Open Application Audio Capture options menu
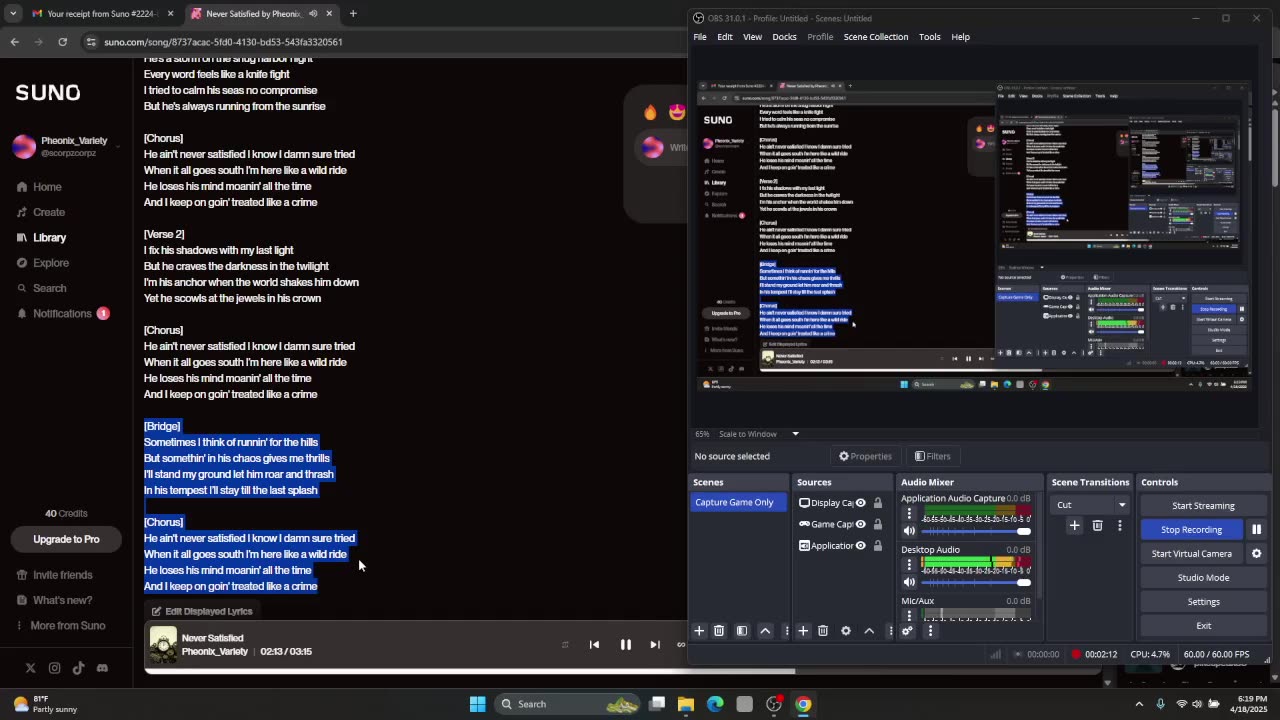Screen dimensions: 1280x720 pyautogui.click(x=909, y=514)
